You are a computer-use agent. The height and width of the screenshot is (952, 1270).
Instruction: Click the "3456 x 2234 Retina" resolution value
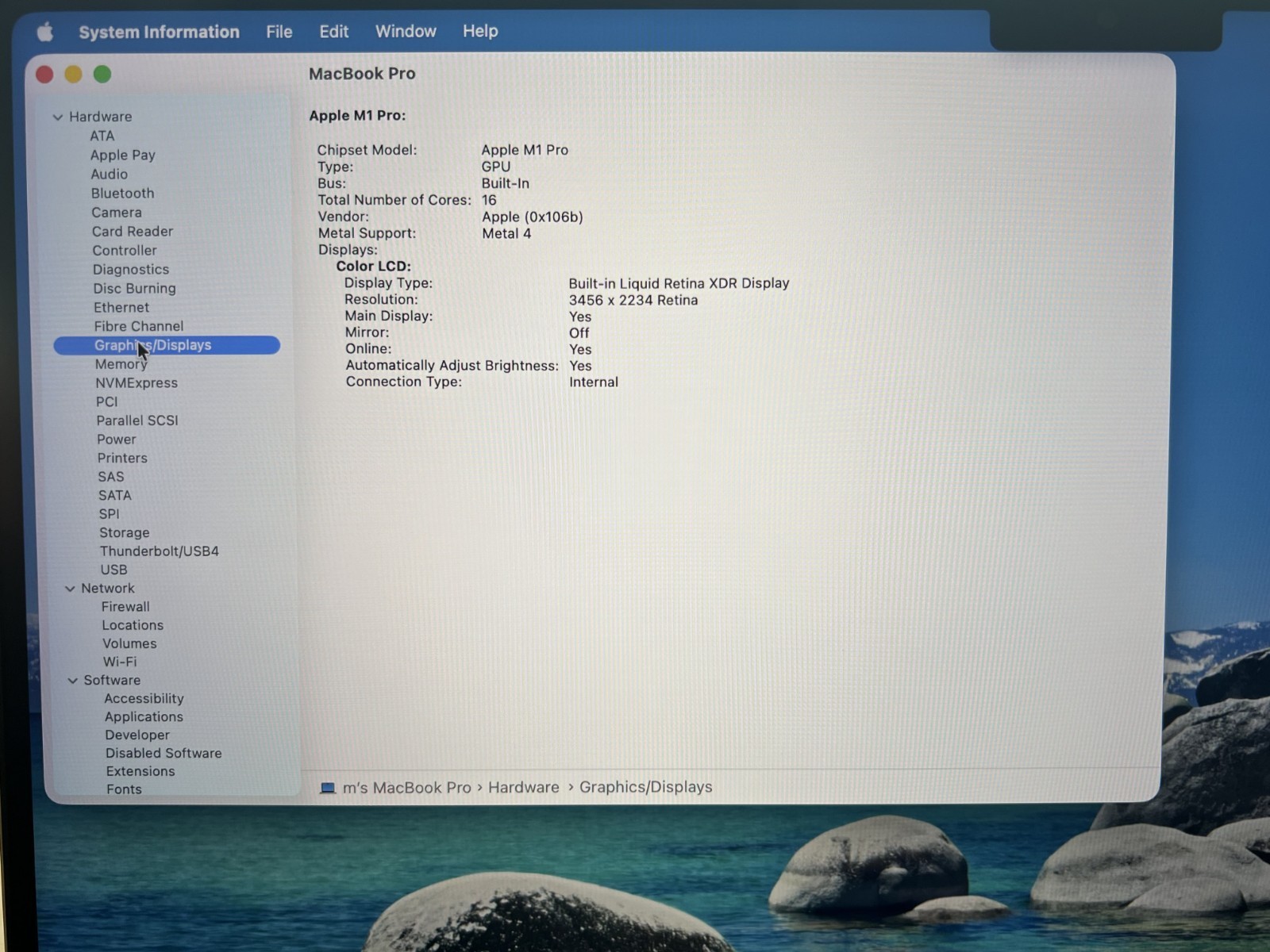tap(633, 300)
